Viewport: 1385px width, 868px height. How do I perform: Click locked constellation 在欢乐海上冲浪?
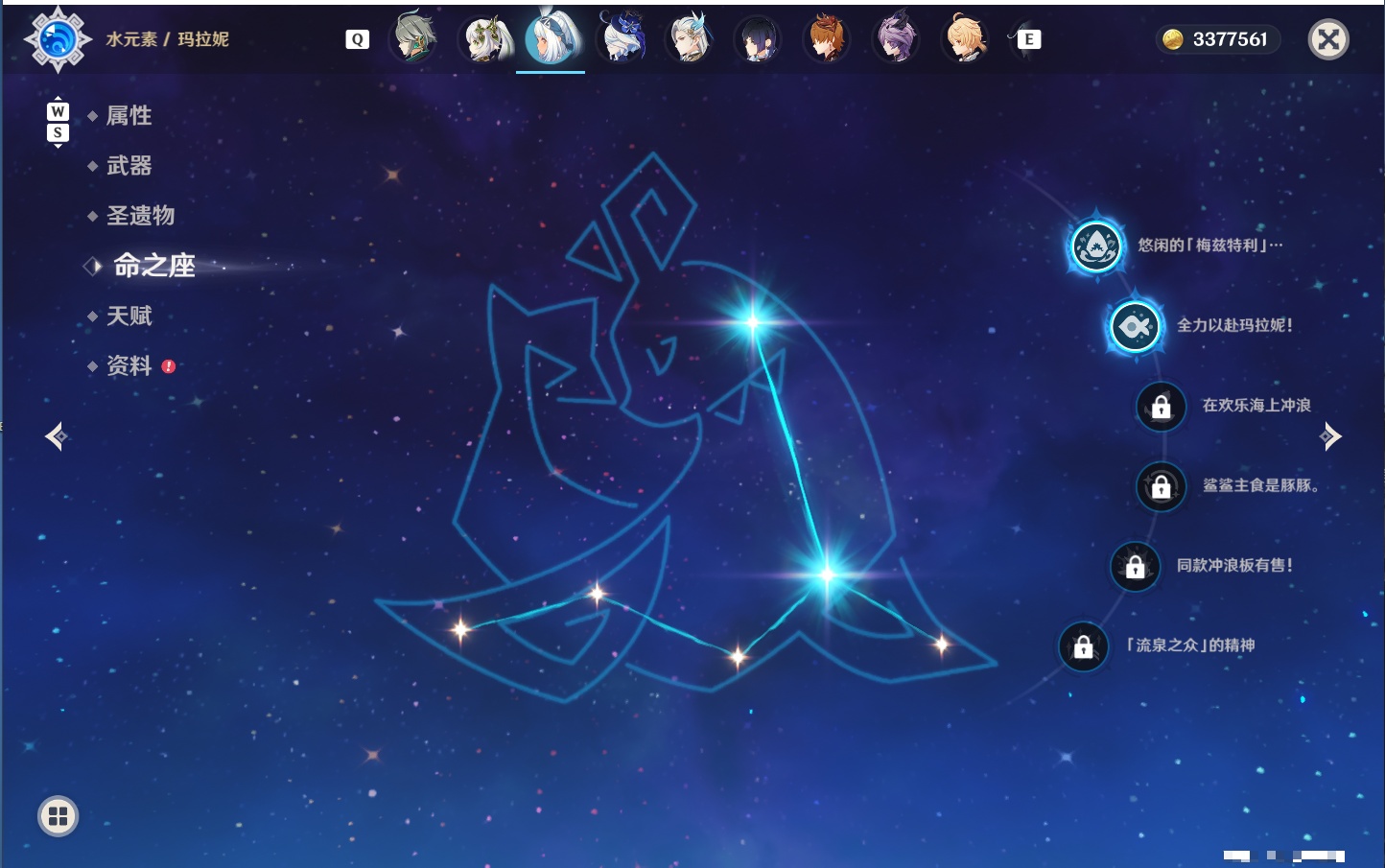(x=1161, y=406)
